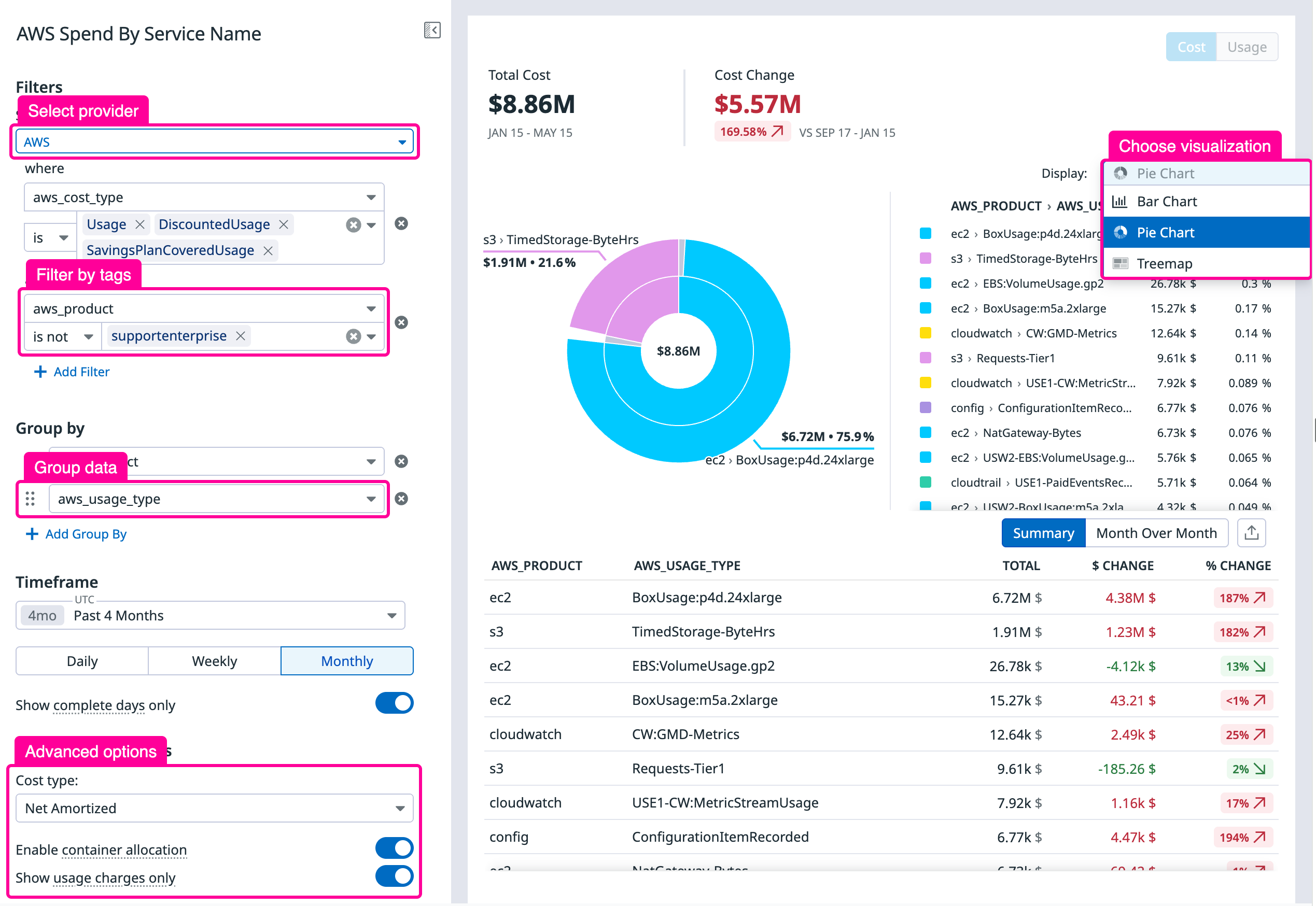Select the Weekly interval button
This screenshot has width=1316, height=906.
point(214,661)
